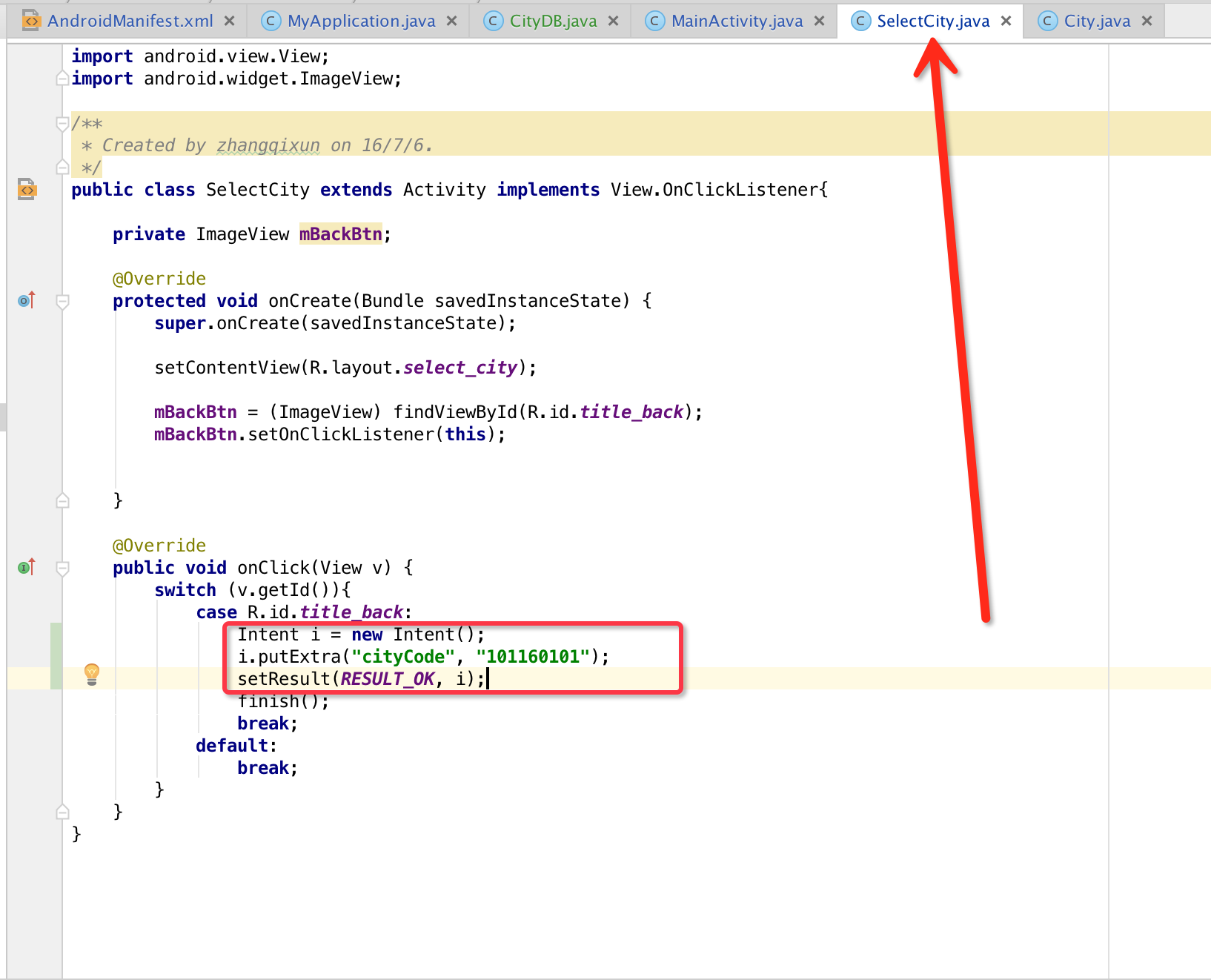Click the onClick implements gutter icon

26,567
